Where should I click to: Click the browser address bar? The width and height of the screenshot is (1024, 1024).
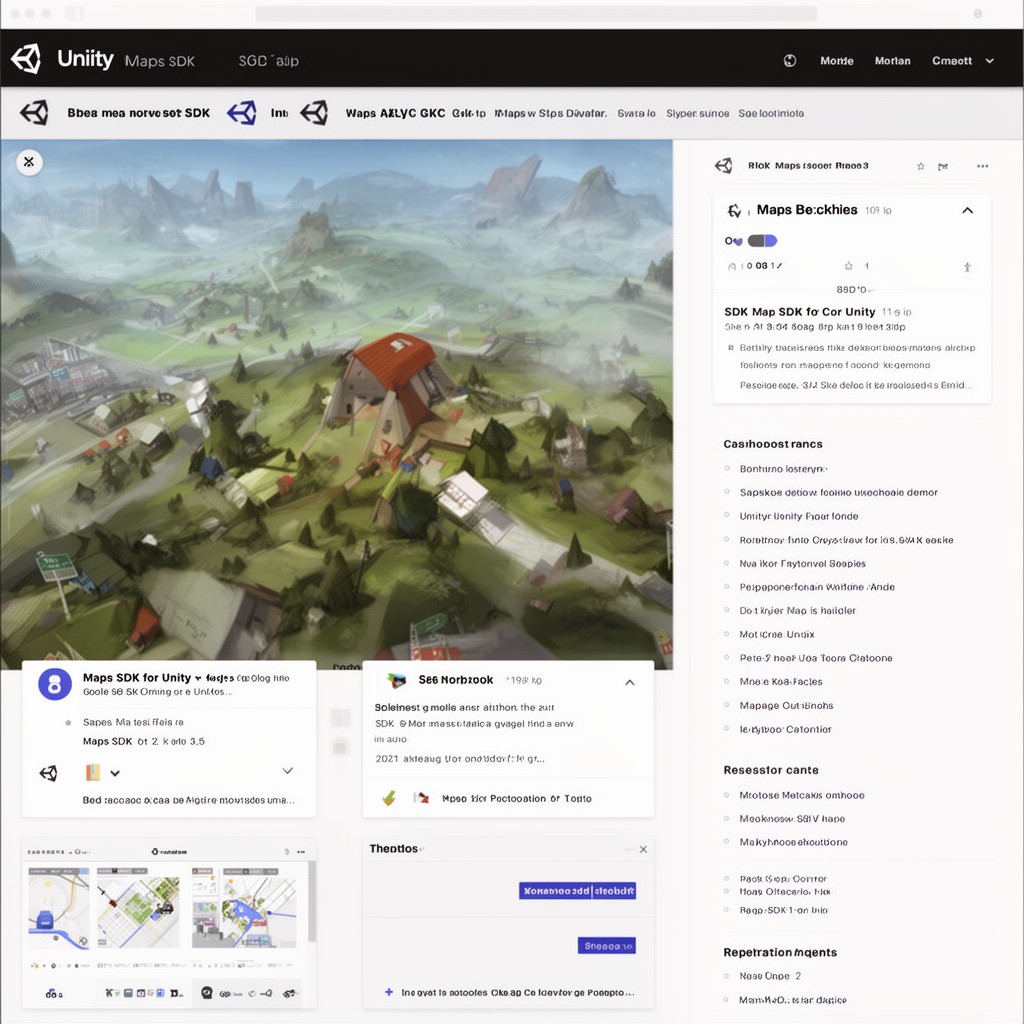tap(536, 14)
